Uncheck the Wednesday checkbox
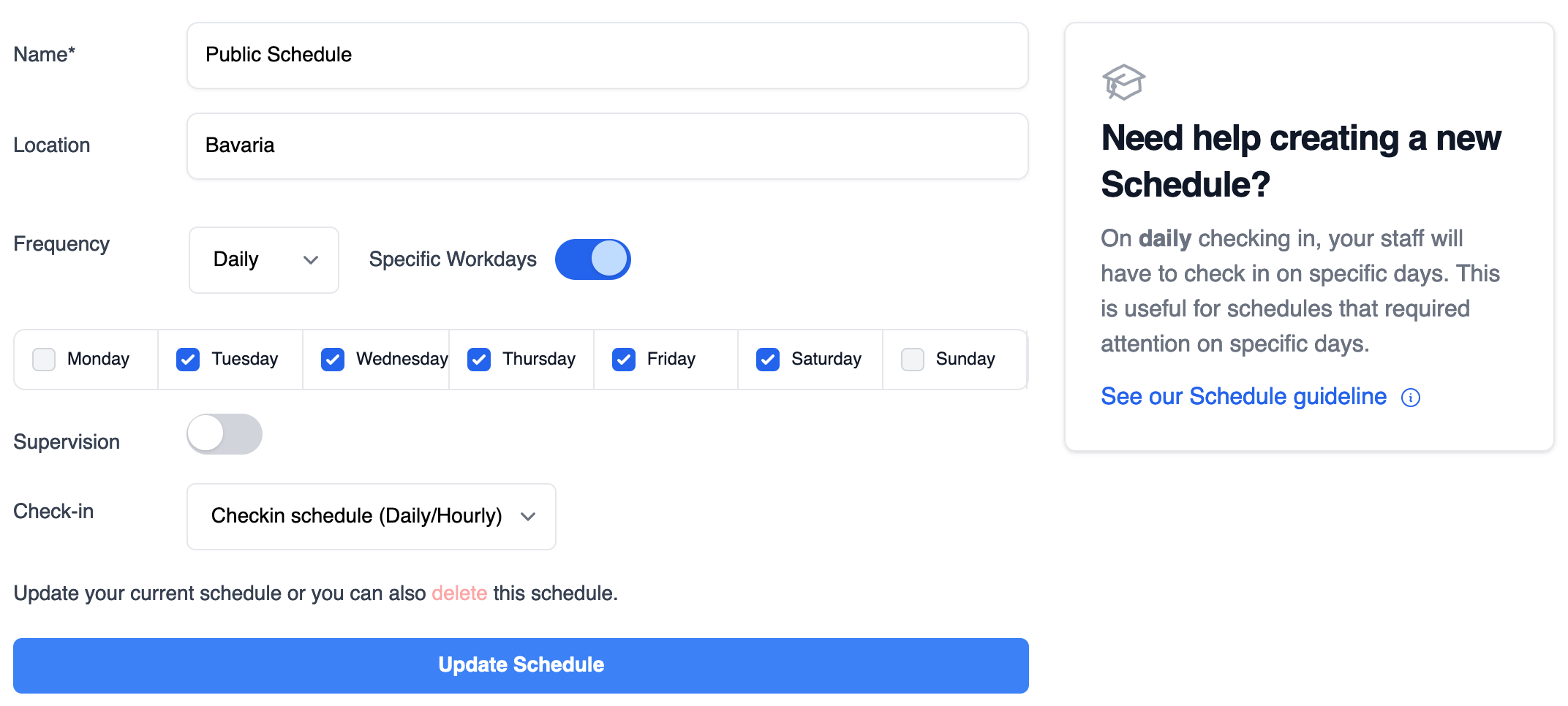 (333, 360)
